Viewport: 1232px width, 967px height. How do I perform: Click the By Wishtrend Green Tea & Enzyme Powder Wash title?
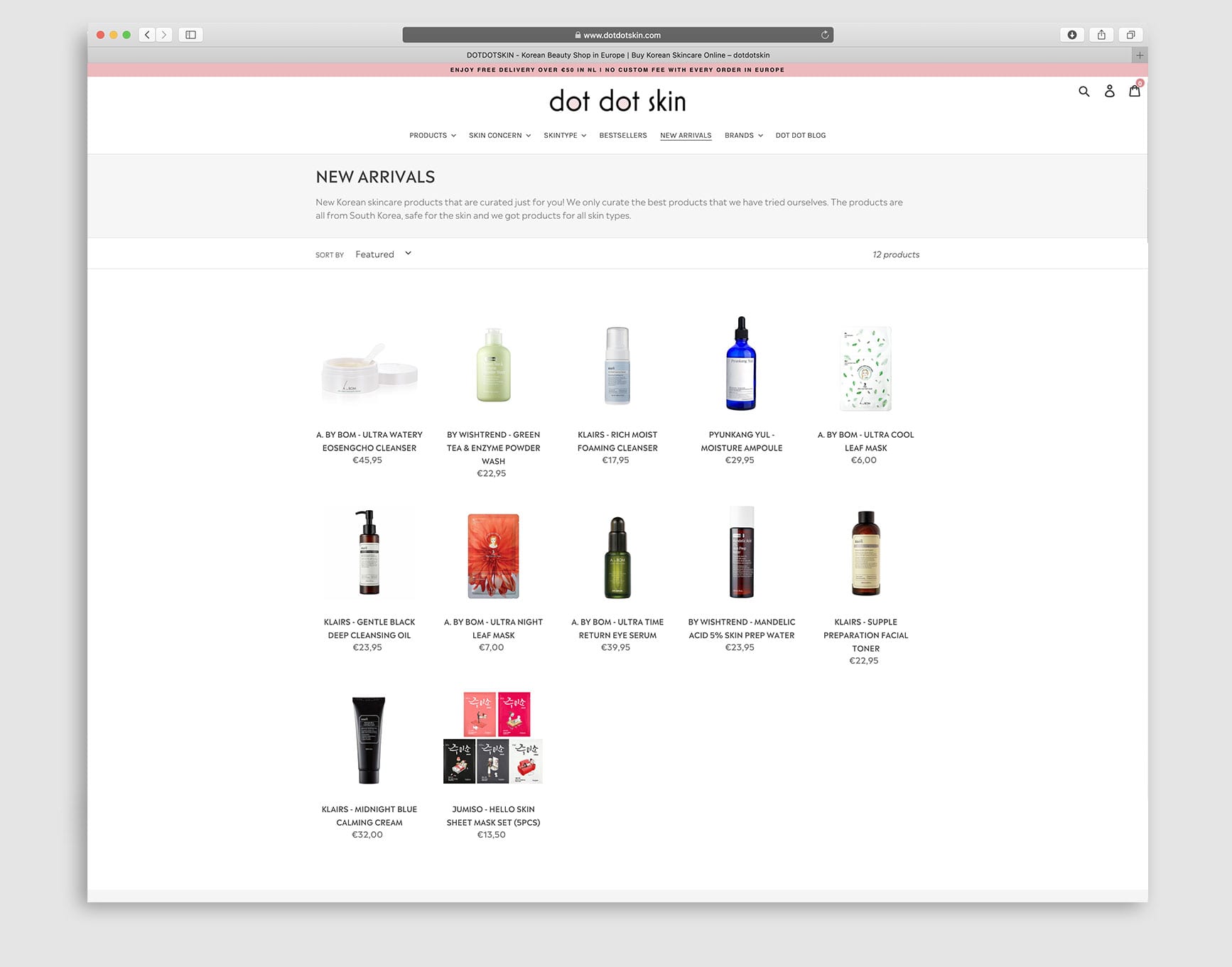click(x=493, y=448)
